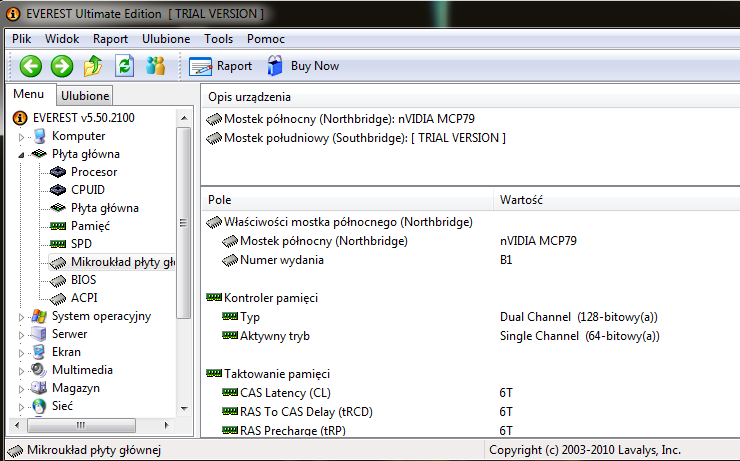740x461 pixels.
Task: Click the Pamięć memory module icon
Action: coord(58,226)
